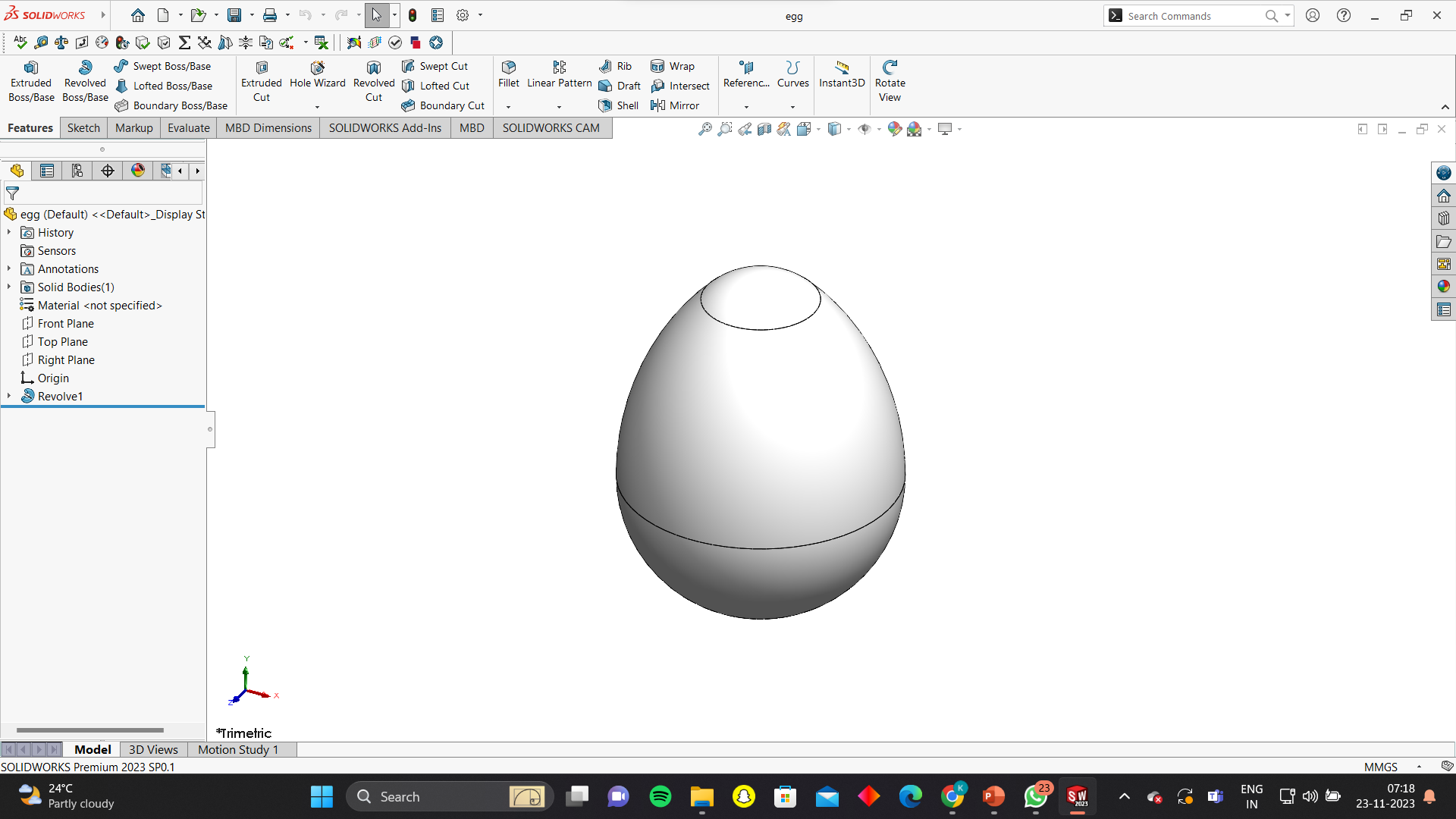Expand the Solid Bodies(1) folder

point(9,287)
